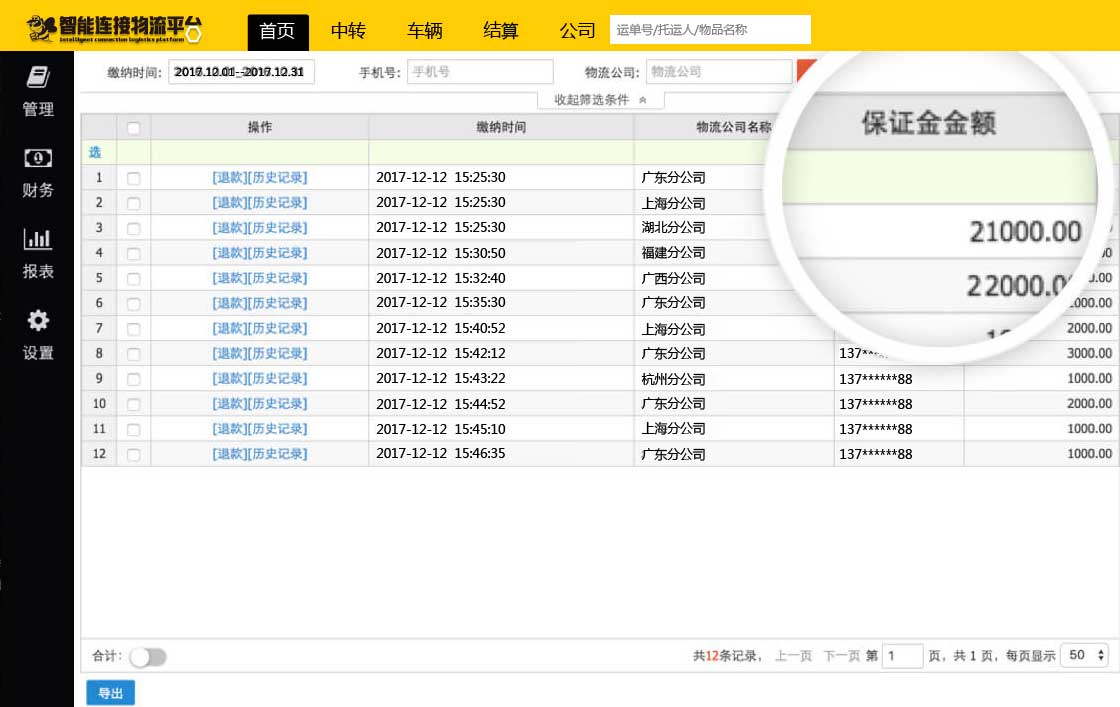Tick the select-all checkbox in table header
1120x707 pixels.
click(x=134, y=128)
